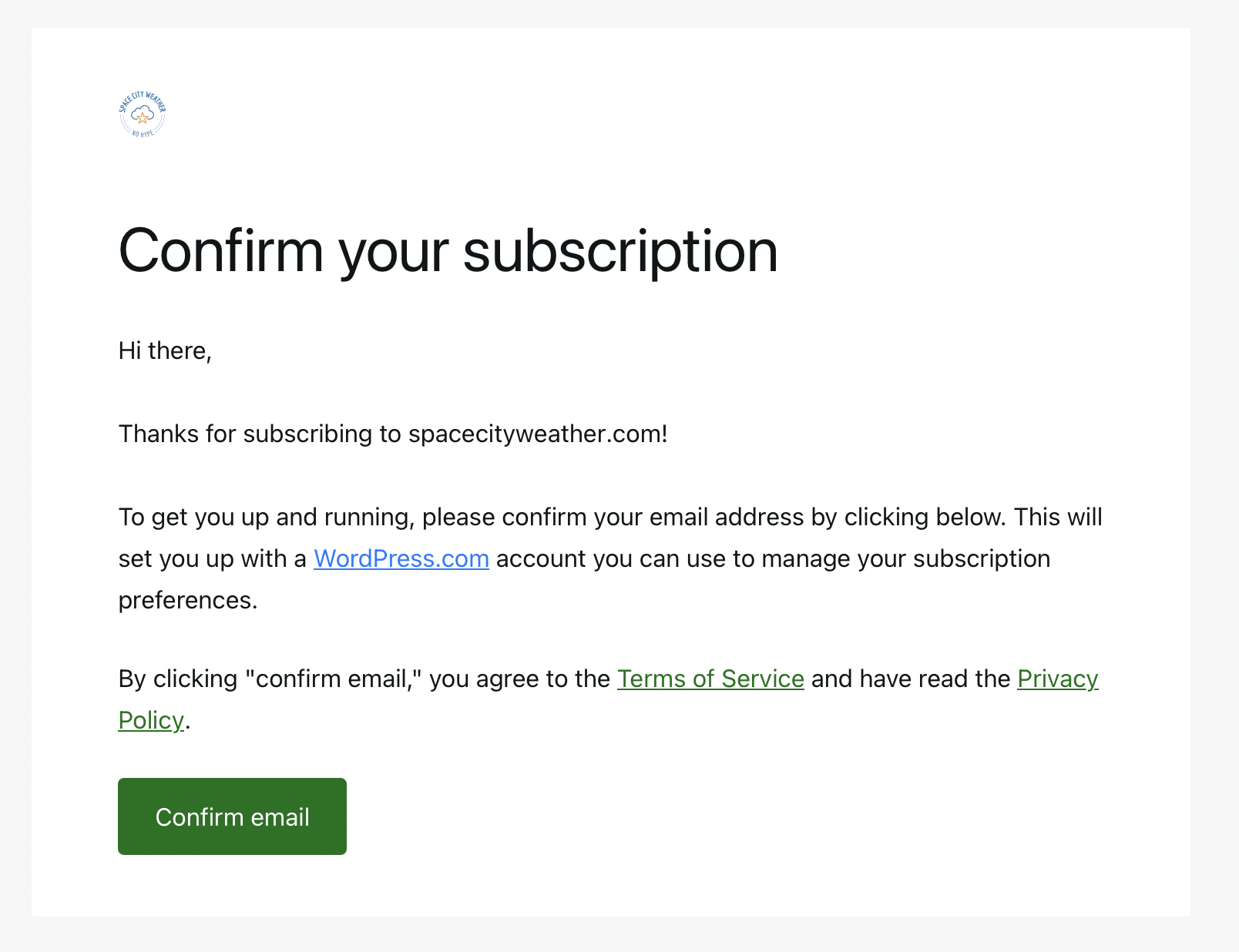Screen dimensions: 1239x952
Task: Click the 'Hi there,' greeting text
Action: (164, 350)
